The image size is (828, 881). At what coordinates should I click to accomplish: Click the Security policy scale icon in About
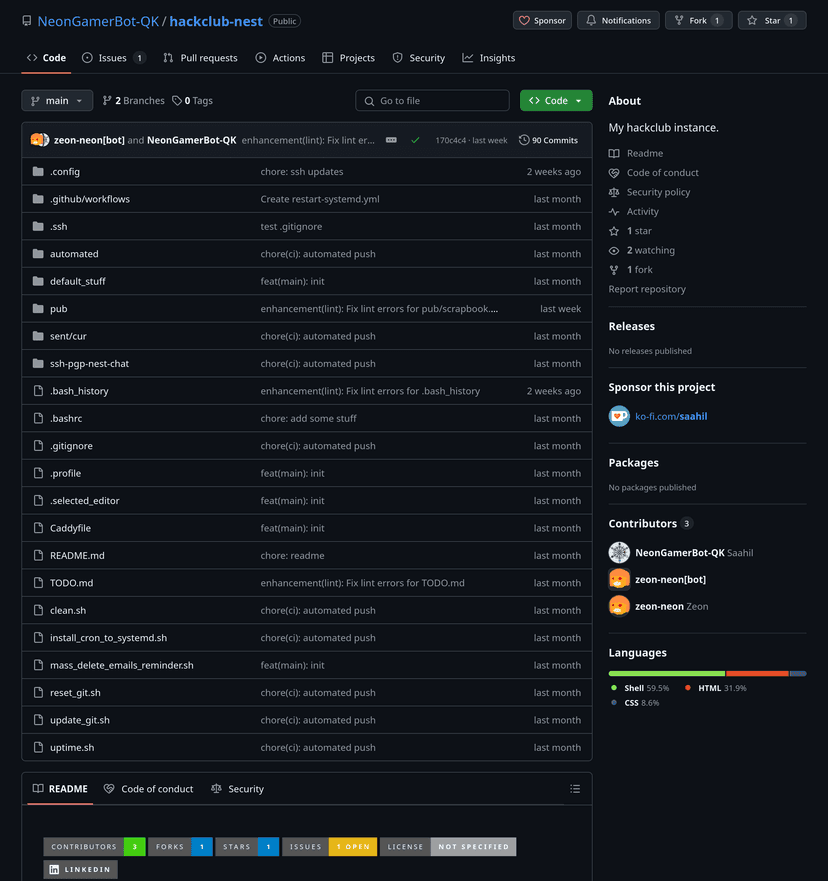(614, 192)
